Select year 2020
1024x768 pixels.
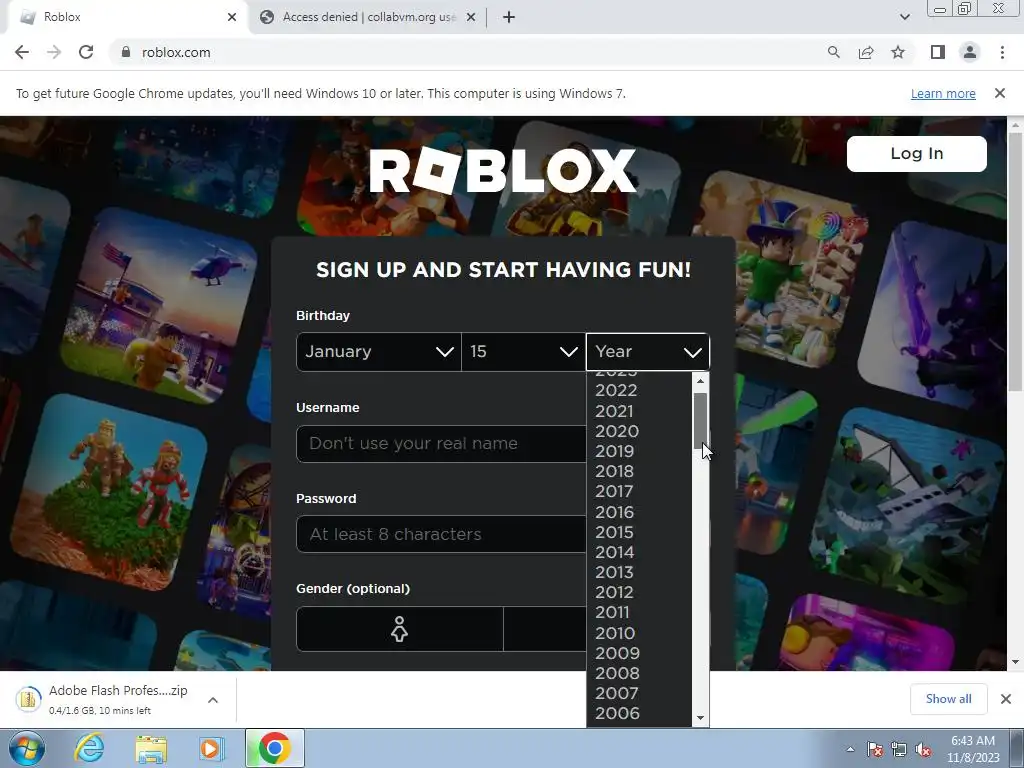616,432
